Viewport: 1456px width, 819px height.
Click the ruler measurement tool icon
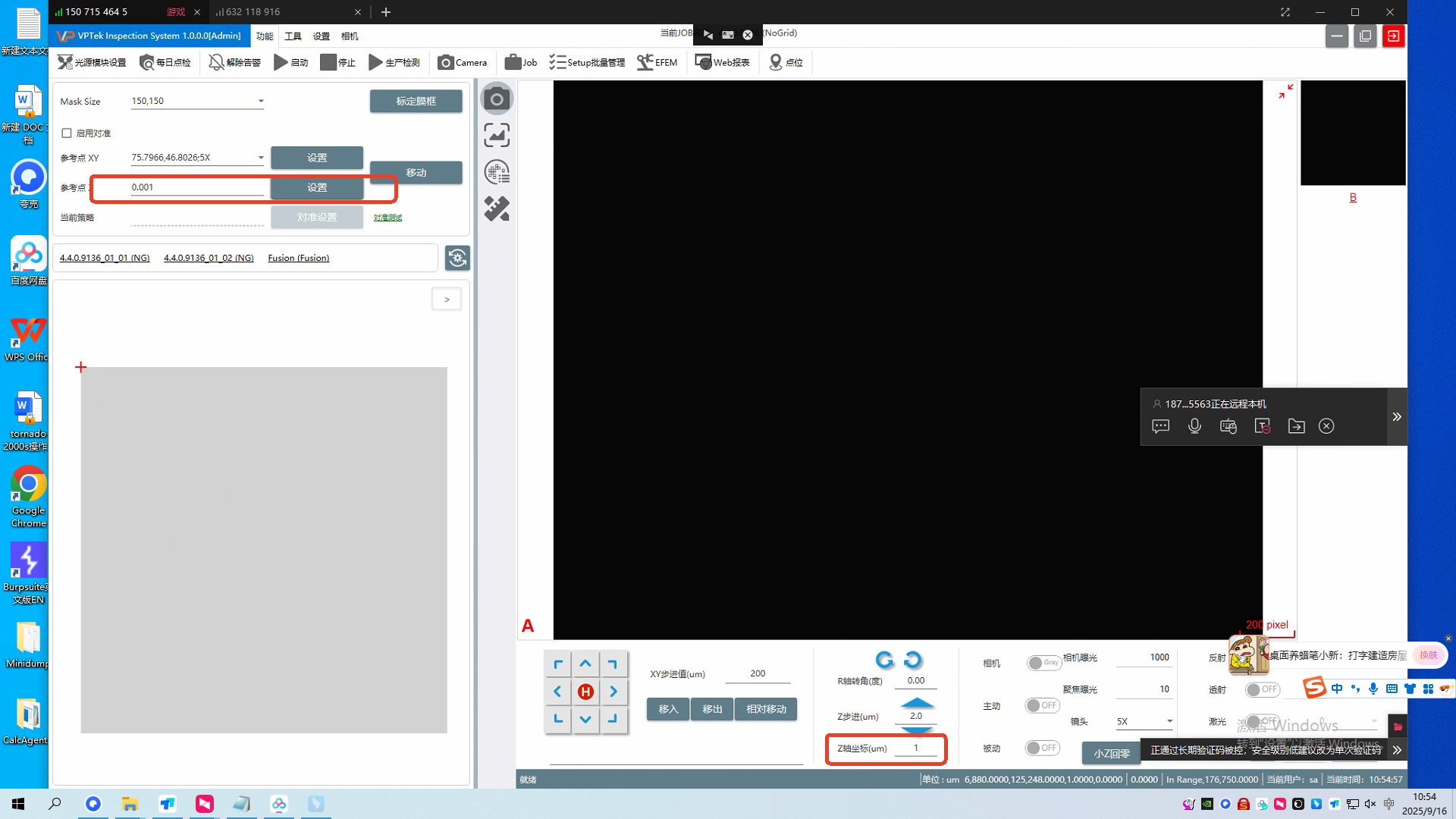point(497,209)
